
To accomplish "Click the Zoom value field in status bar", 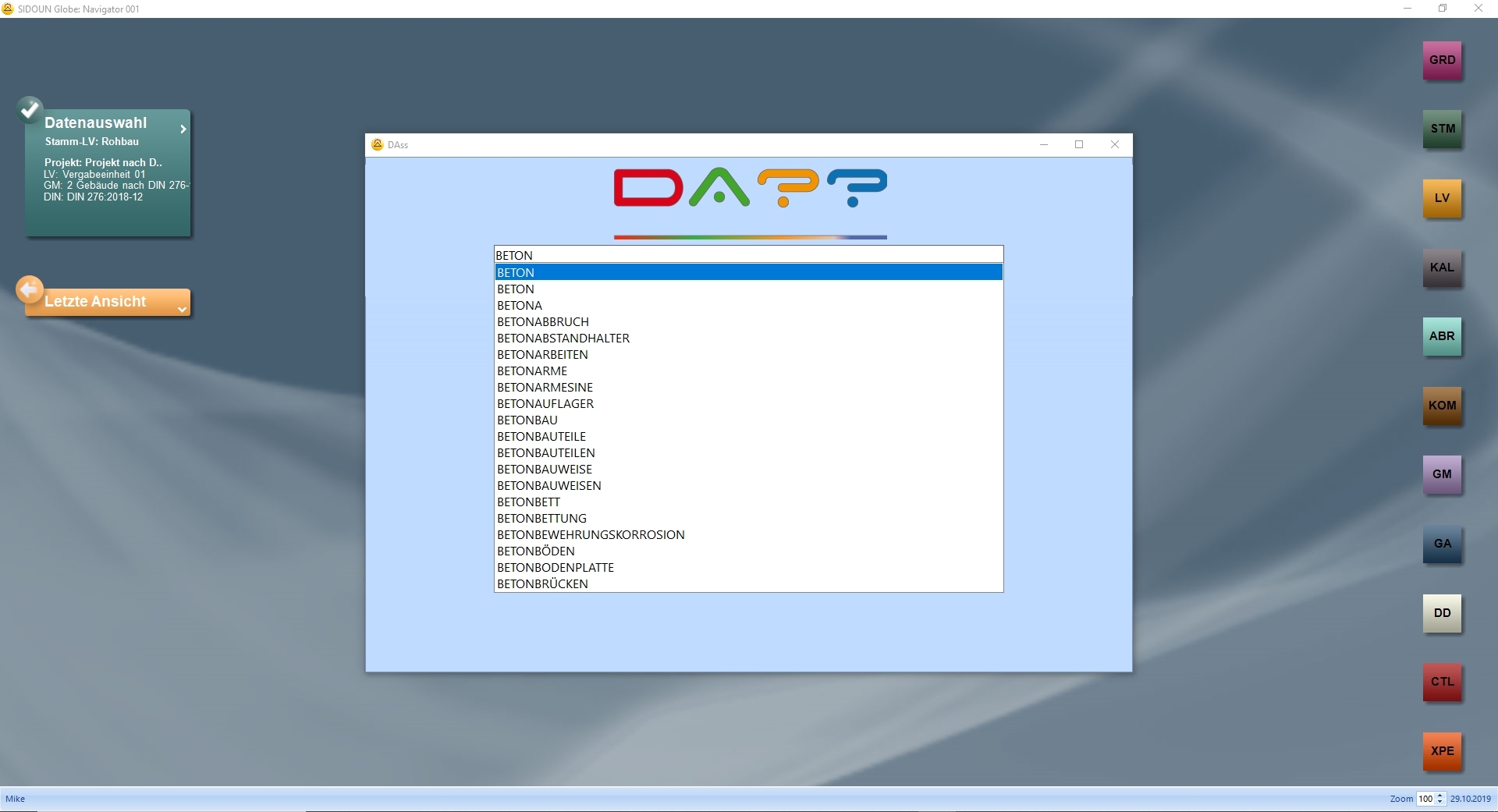I will [x=1425, y=799].
